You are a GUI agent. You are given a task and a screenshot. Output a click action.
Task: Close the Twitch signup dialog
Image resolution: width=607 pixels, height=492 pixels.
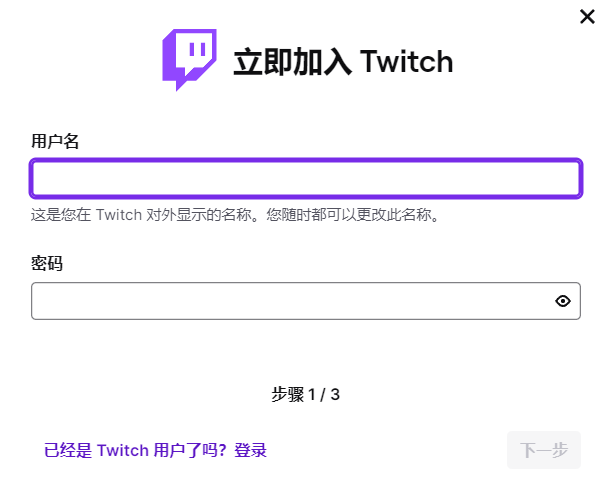(587, 17)
